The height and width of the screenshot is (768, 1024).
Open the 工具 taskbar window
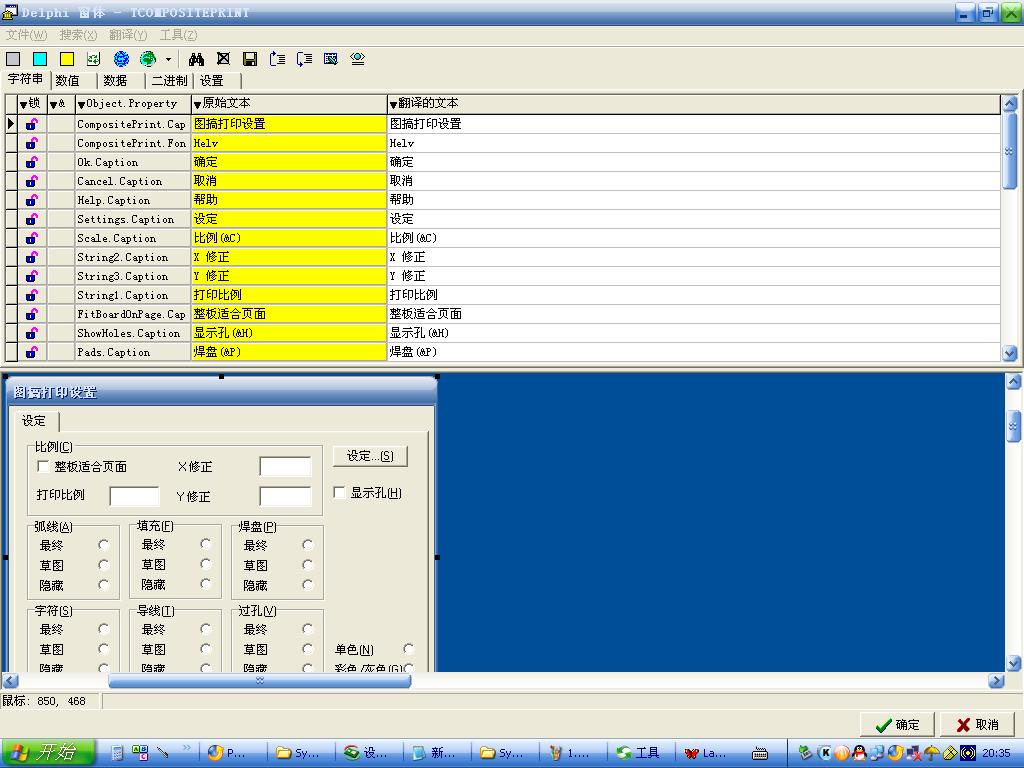coord(639,753)
